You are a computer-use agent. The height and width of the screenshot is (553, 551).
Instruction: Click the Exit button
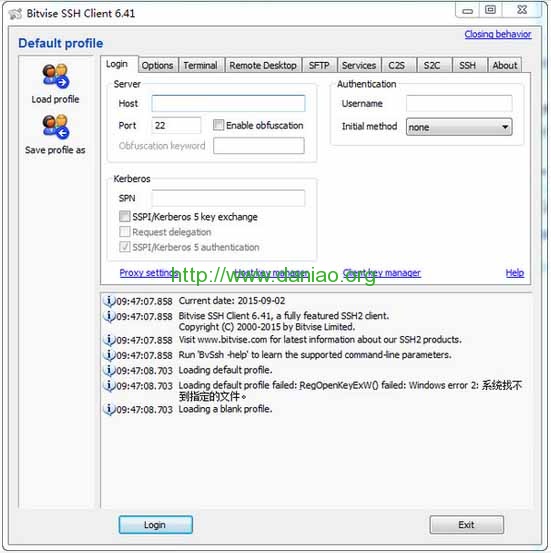466,525
